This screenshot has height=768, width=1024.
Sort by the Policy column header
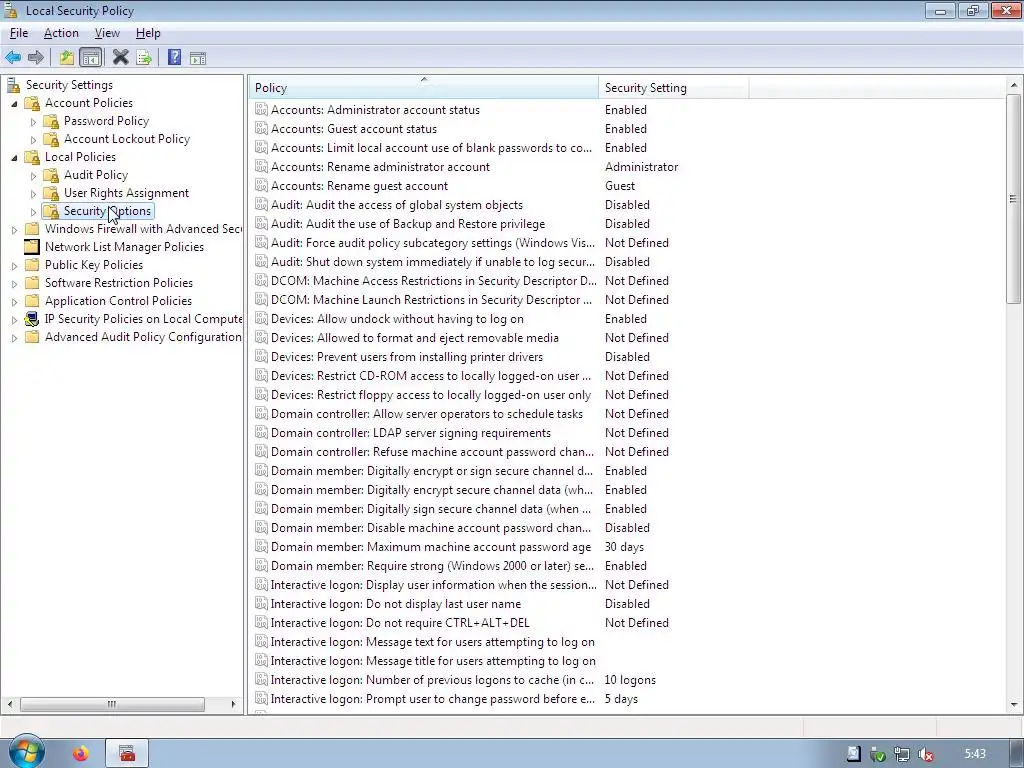(x=423, y=88)
